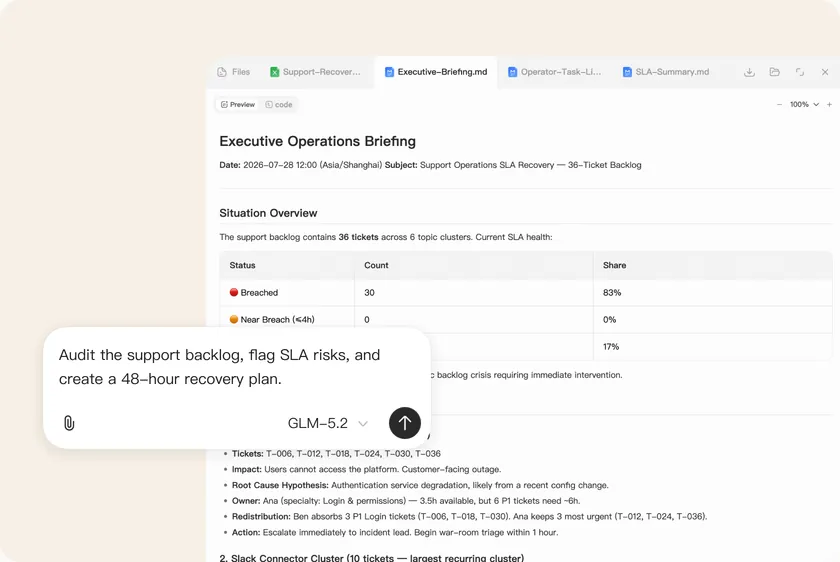Switch to code view mode
This screenshot has width=840, height=562.
[x=279, y=104]
